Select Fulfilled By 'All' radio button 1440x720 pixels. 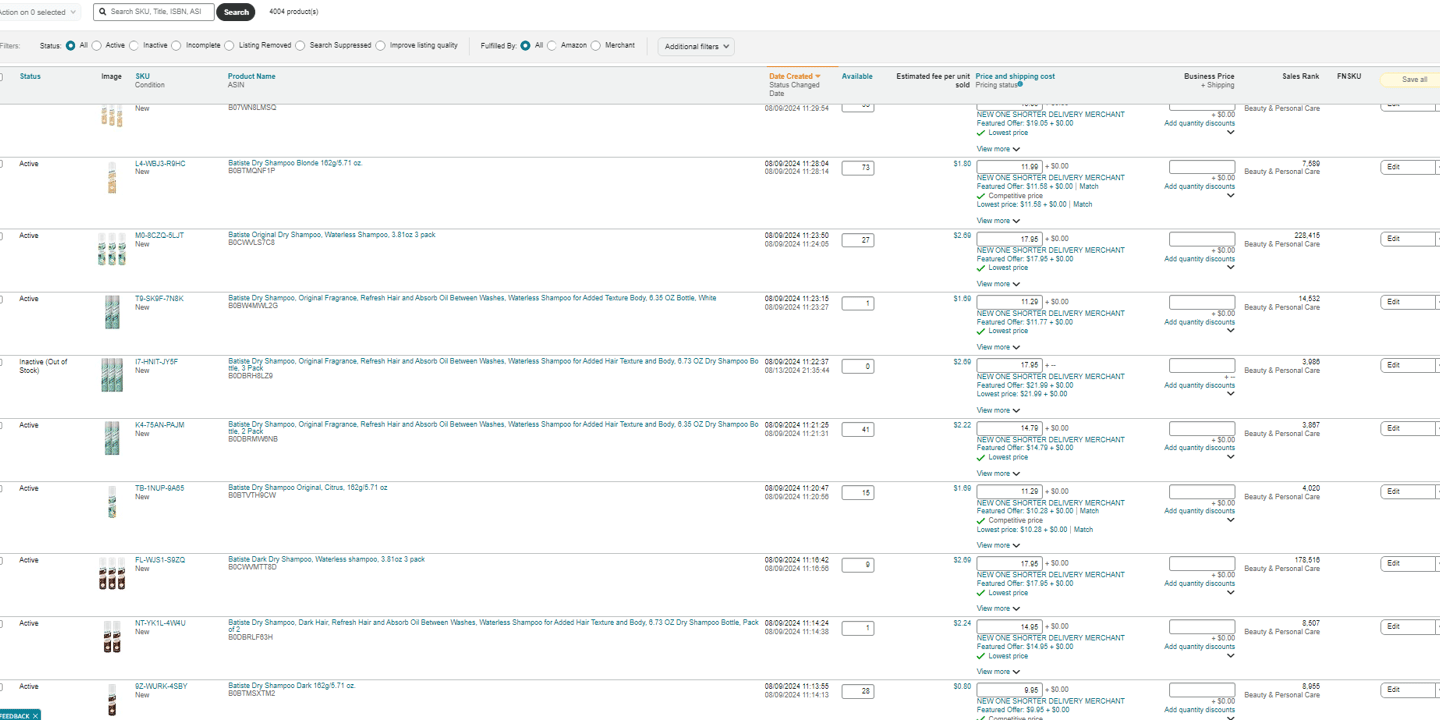pyautogui.click(x=525, y=46)
